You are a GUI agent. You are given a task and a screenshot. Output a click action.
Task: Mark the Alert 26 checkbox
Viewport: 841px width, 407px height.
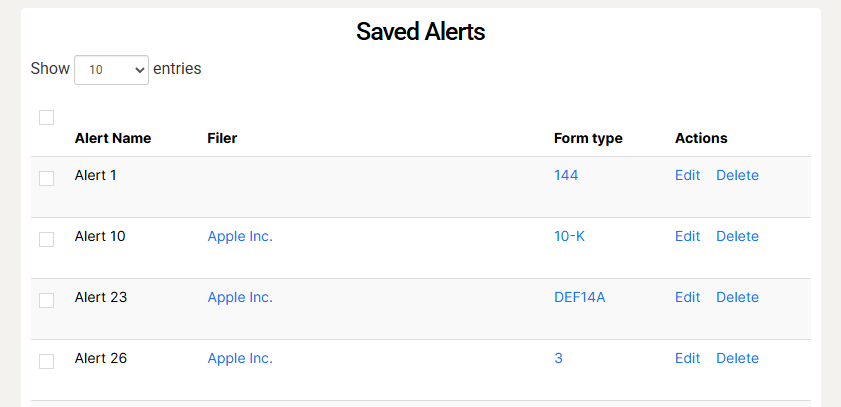[46, 362]
